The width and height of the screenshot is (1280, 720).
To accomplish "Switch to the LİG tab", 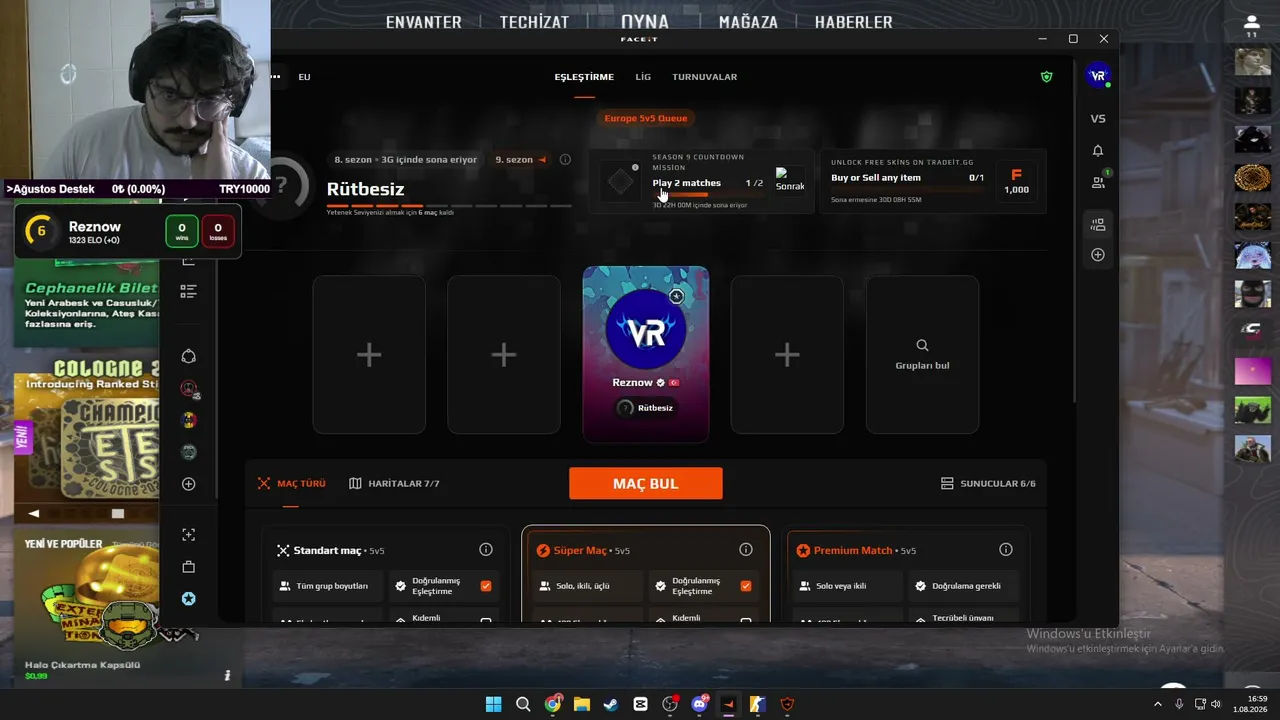I will coord(643,77).
